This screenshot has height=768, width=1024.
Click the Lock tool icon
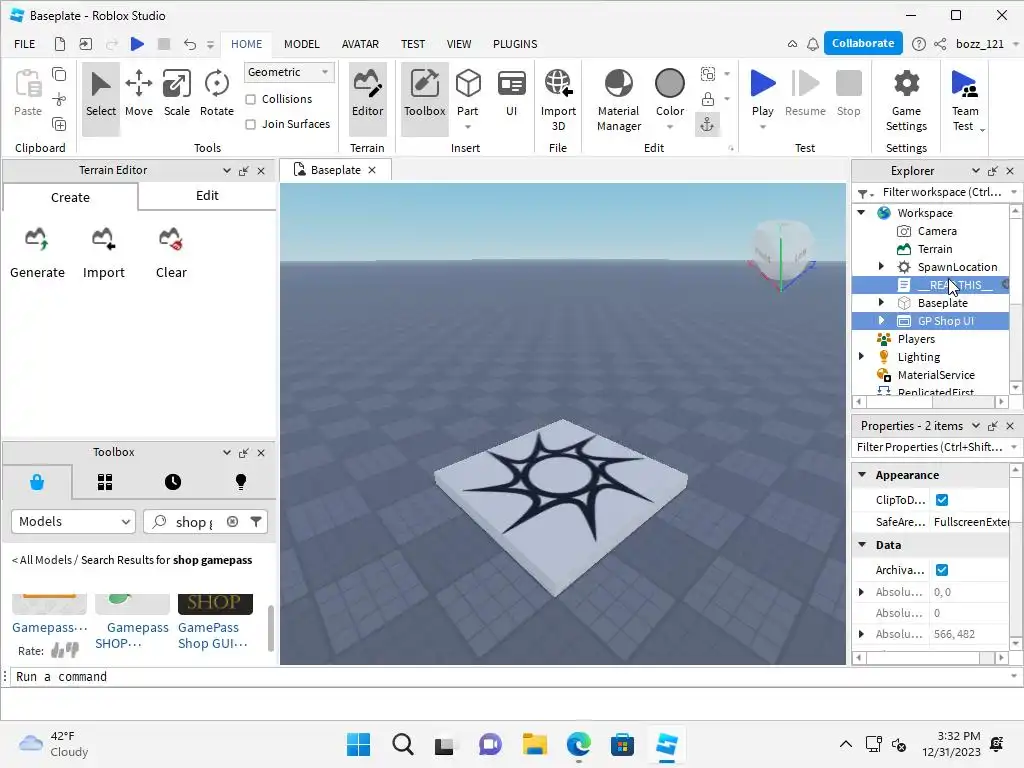(707, 99)
